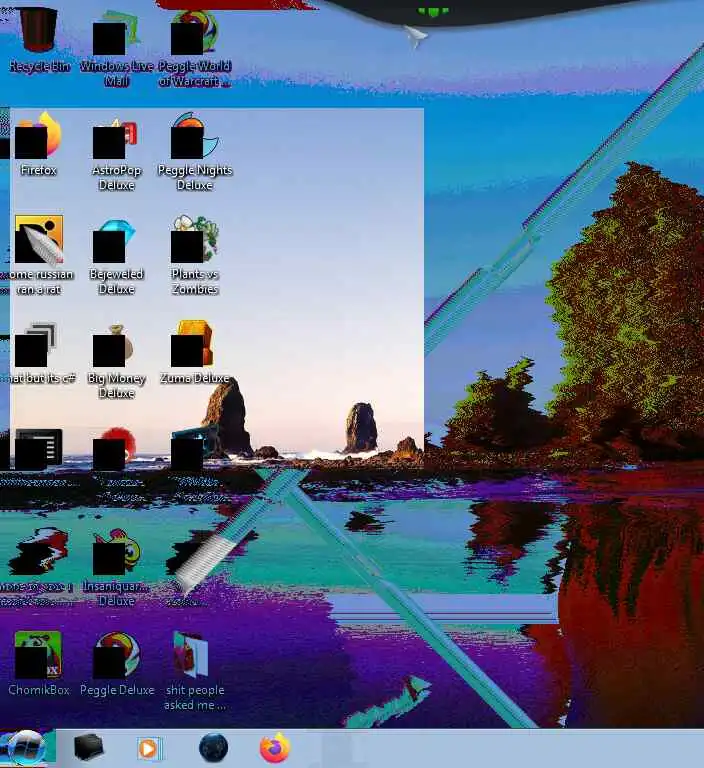Select the Insaniquarium Deluxe fish icon
The image size is (704, 768).
tap(117, 552)
